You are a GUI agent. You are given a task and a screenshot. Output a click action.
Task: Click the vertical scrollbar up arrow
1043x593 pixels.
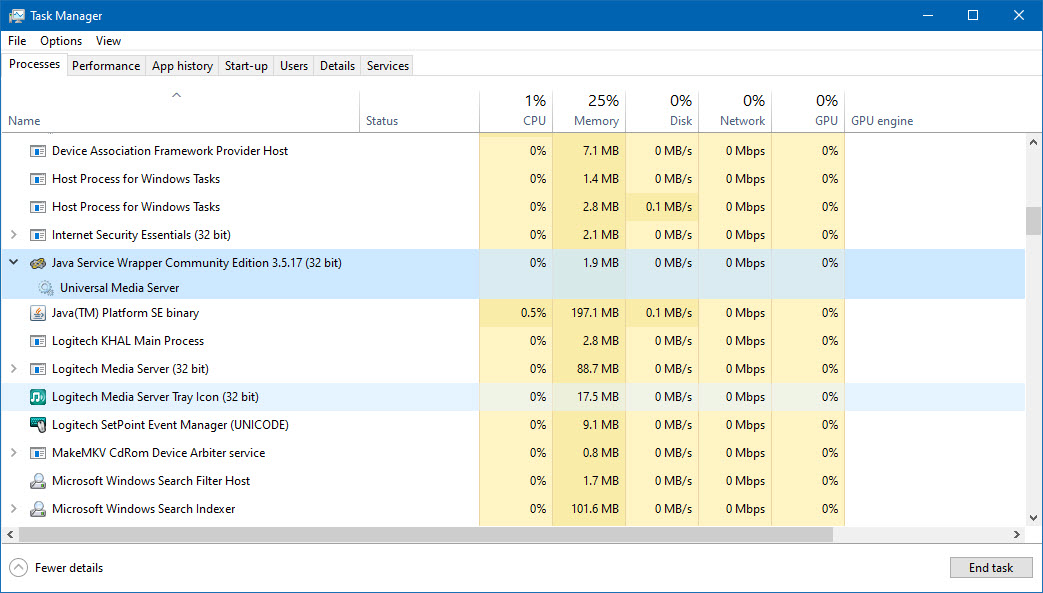point(1033,142)
